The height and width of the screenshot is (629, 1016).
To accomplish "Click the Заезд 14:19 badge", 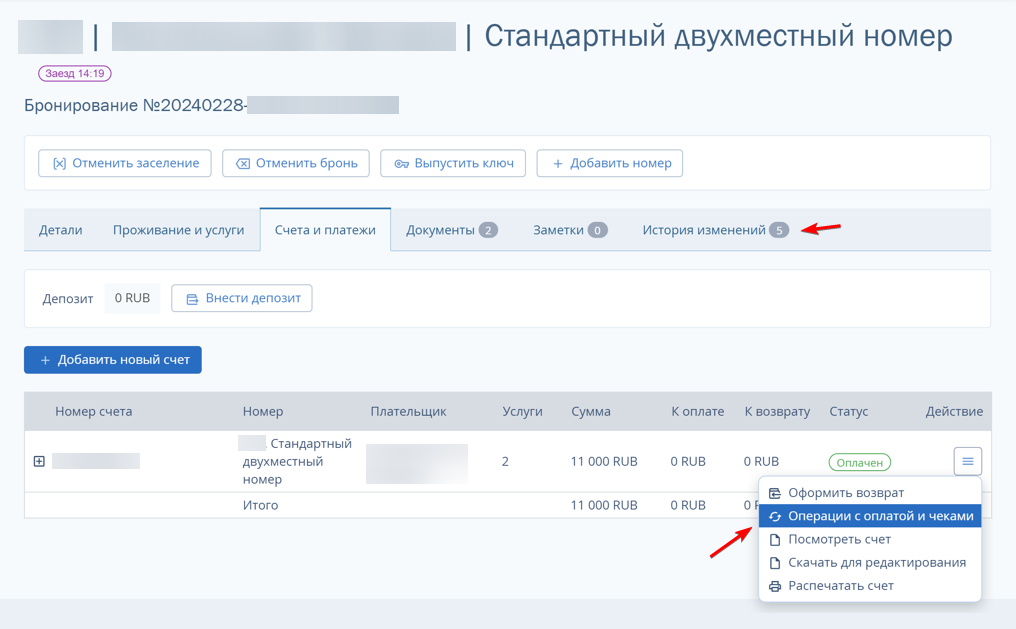I will click(75, 73).
